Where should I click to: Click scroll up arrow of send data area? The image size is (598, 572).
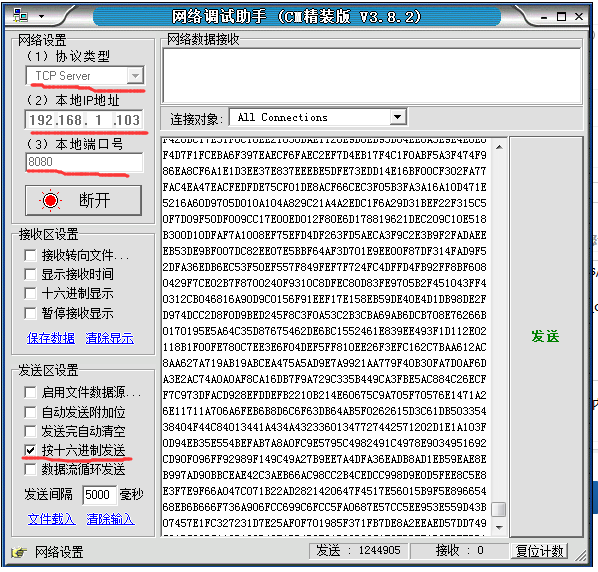tap(499, 147)
